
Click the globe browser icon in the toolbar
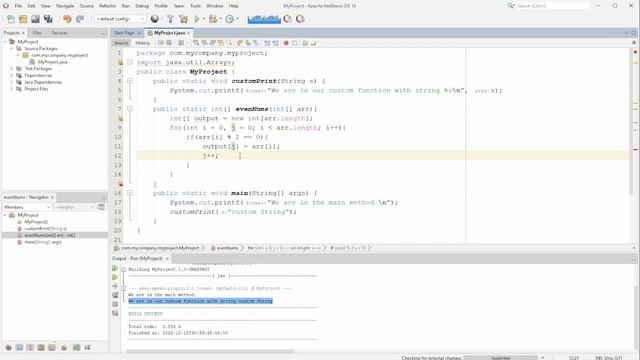(155, 19)
